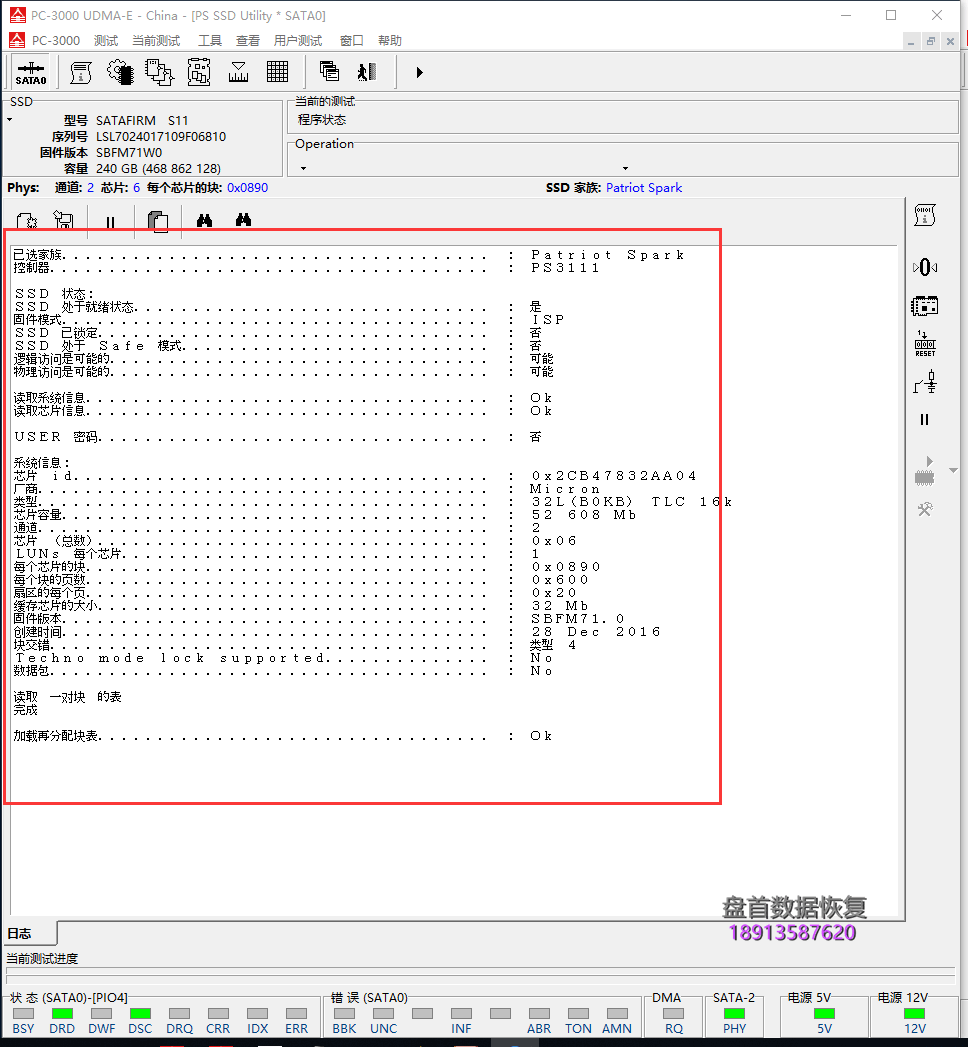Click the save log floppy disk icon
The height and width of the screenshot is (1047, 968).
click(64, 220)
